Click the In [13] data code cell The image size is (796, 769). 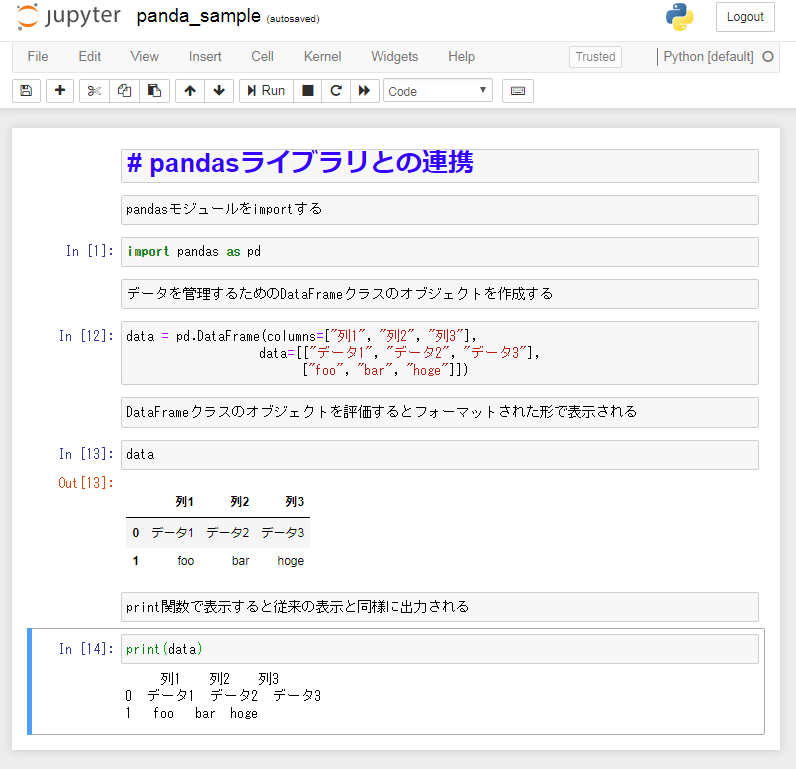click(440, 455)
